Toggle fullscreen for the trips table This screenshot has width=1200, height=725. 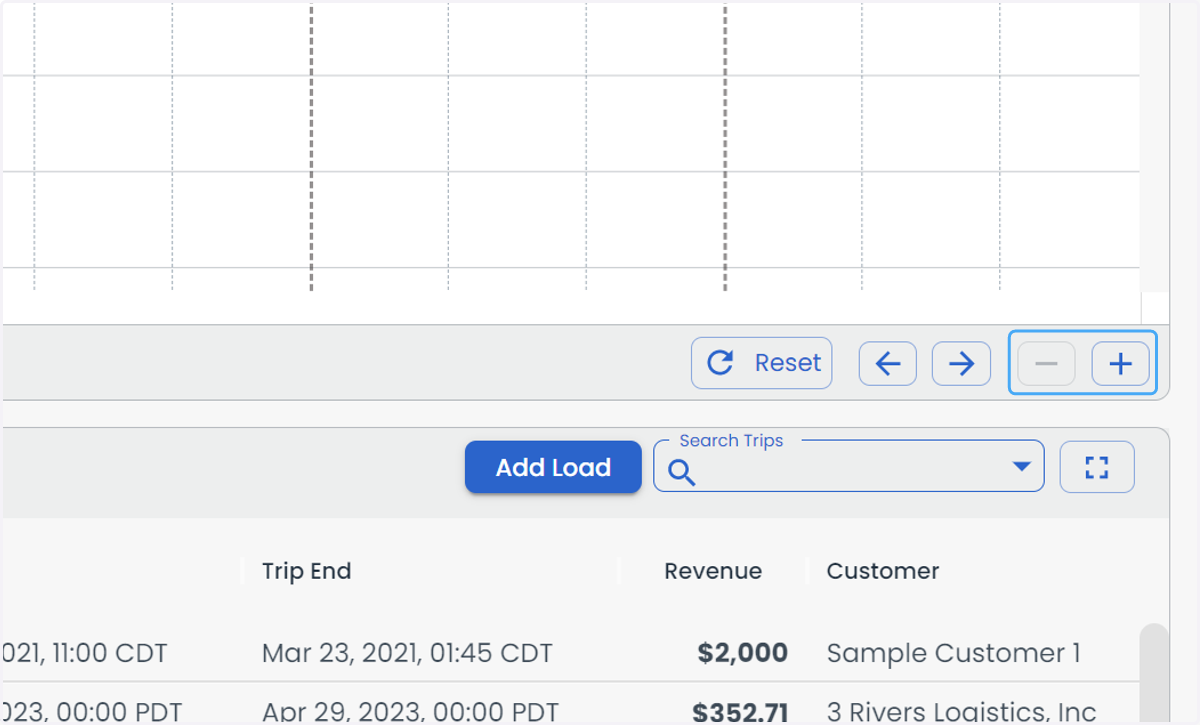(1097, 467)
